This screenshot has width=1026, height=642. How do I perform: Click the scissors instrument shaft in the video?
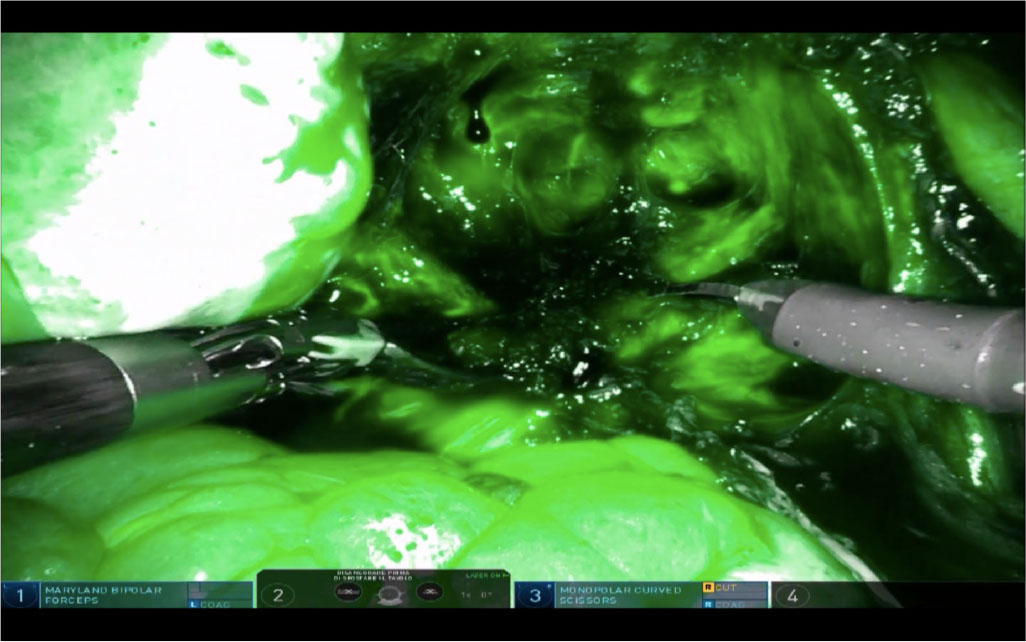click(x=890, y=340)
